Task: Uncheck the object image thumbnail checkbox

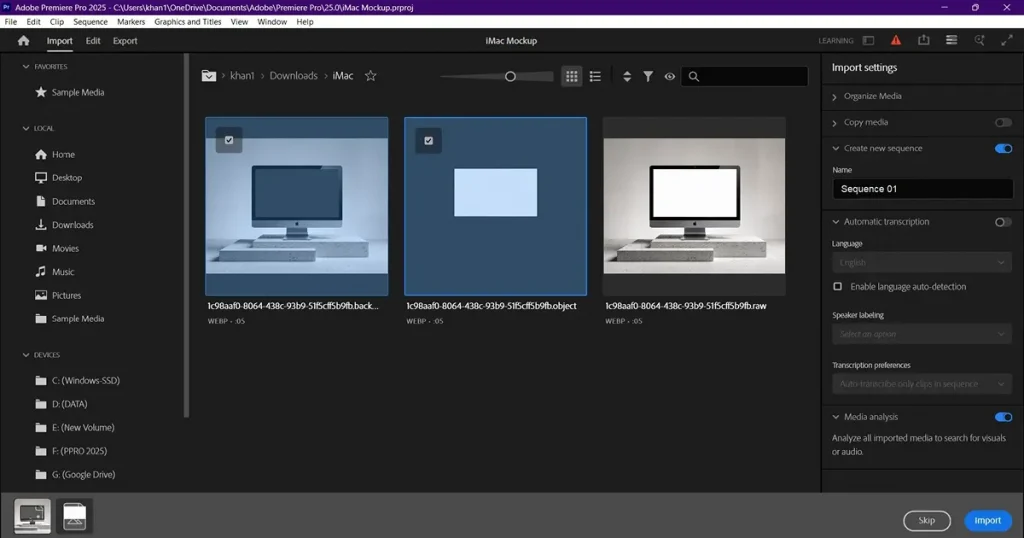Action: coord(428,140)
